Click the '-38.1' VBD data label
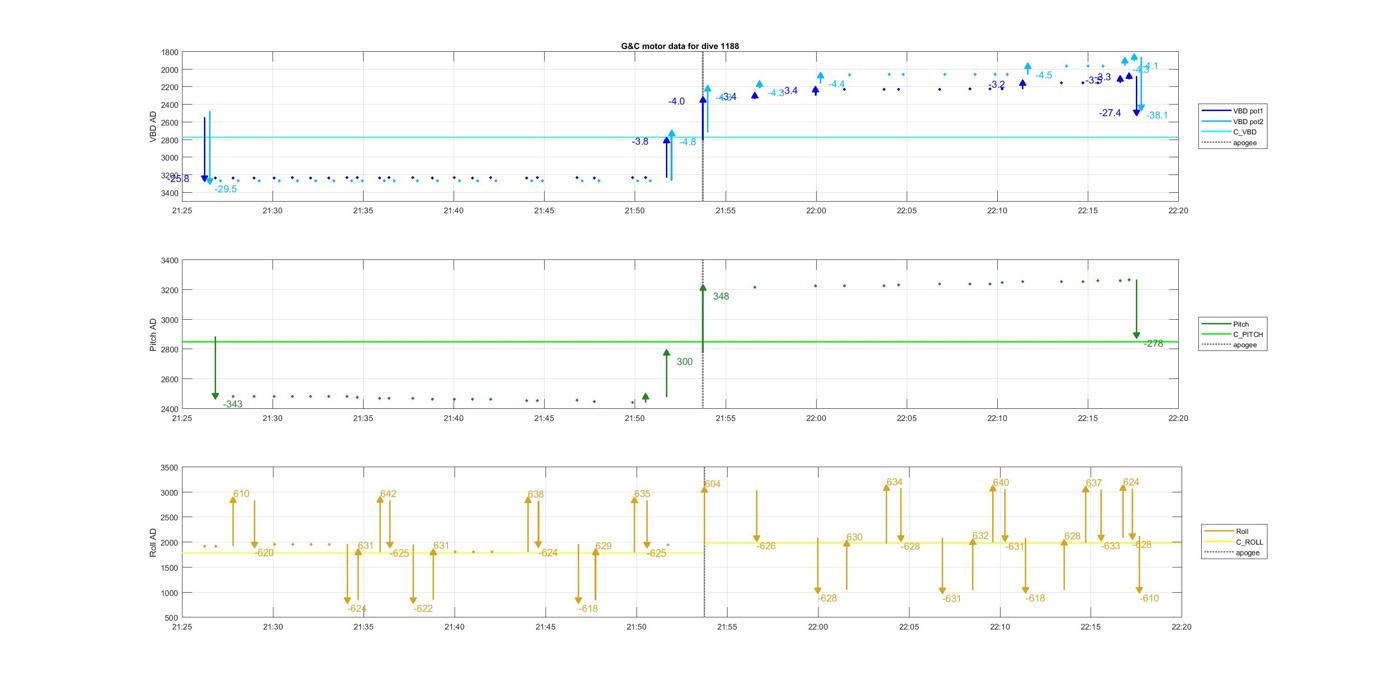 (x=1157, y=115)
